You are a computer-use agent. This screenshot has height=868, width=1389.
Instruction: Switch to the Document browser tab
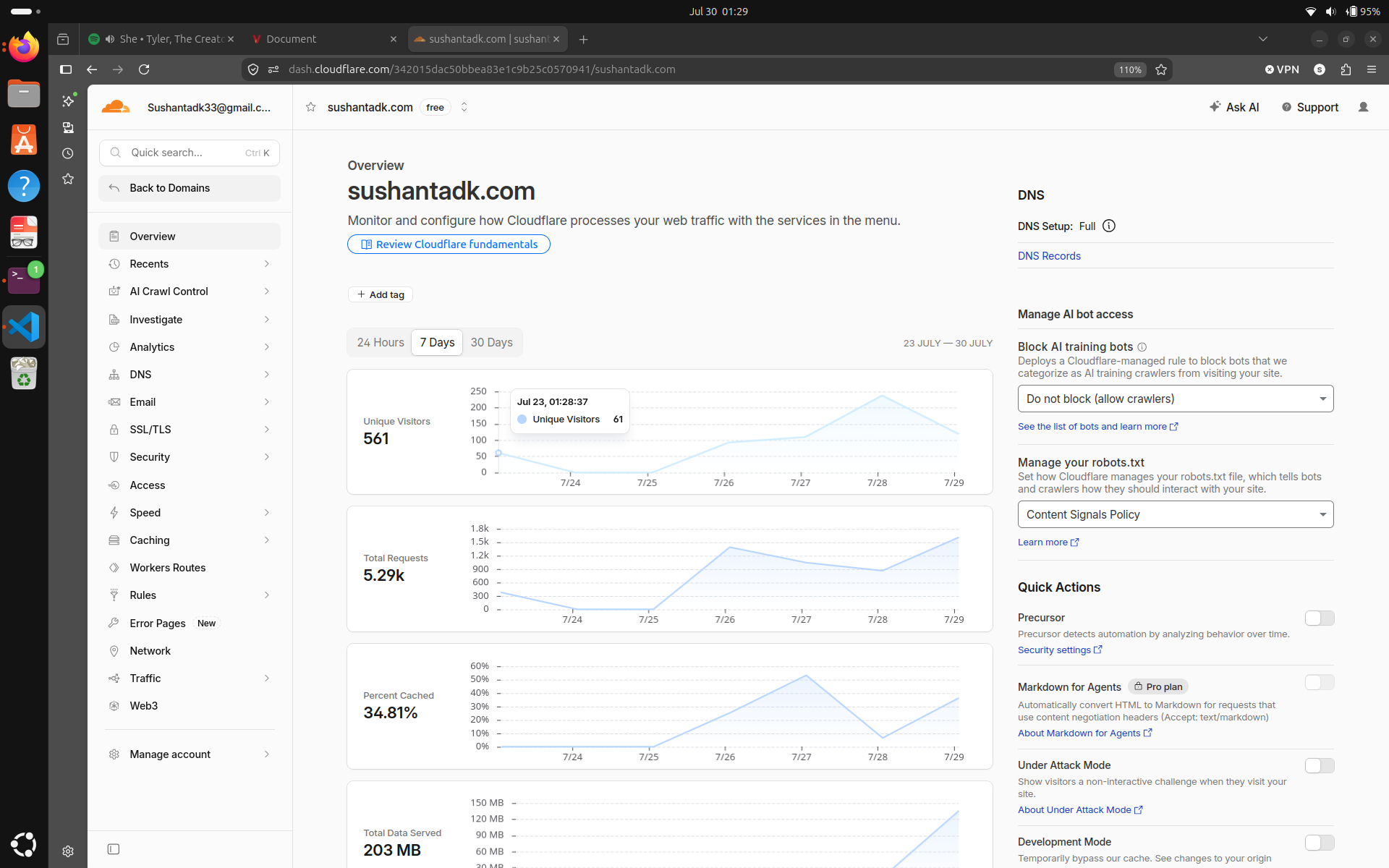[x=324, y=39]
